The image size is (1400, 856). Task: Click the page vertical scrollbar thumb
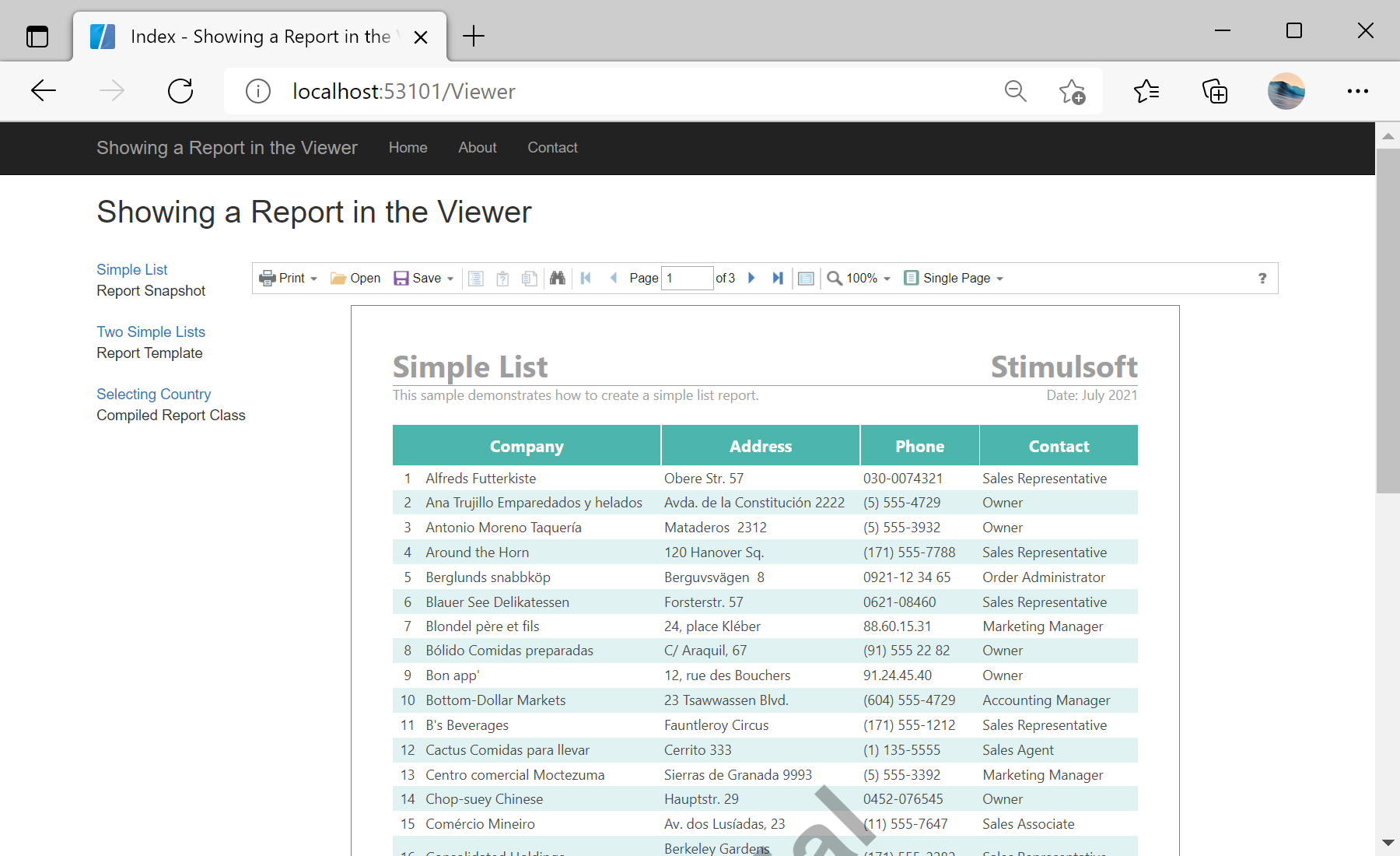1388,320
